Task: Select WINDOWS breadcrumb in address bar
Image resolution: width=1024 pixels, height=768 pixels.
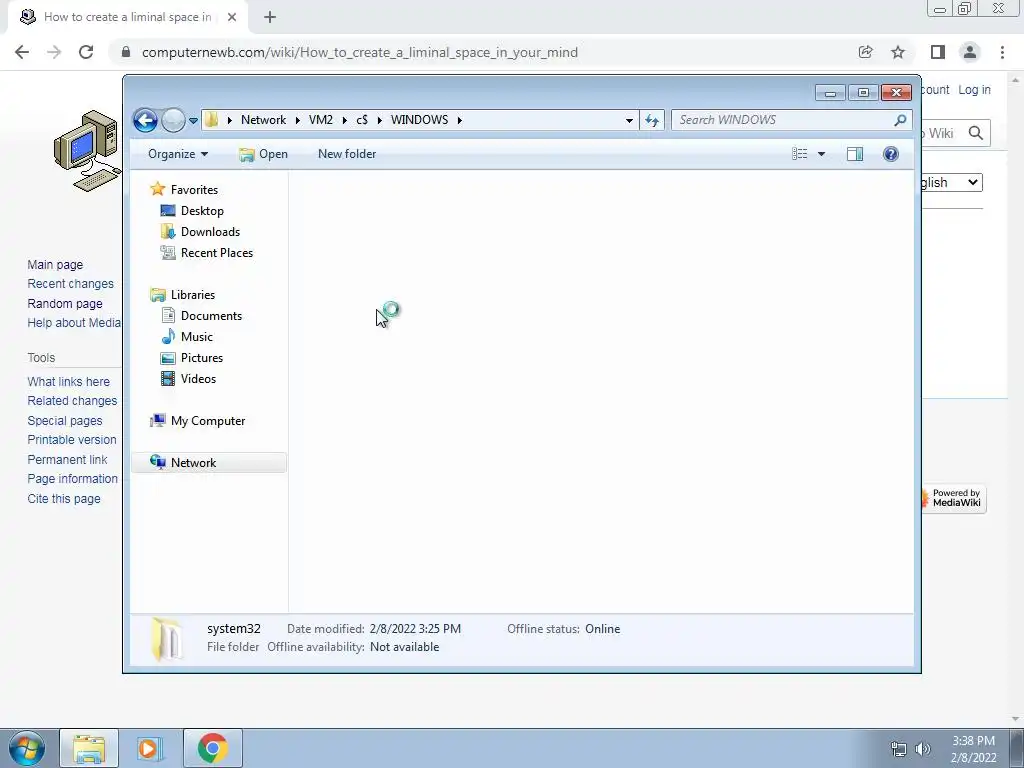Action: pos(419,120)
